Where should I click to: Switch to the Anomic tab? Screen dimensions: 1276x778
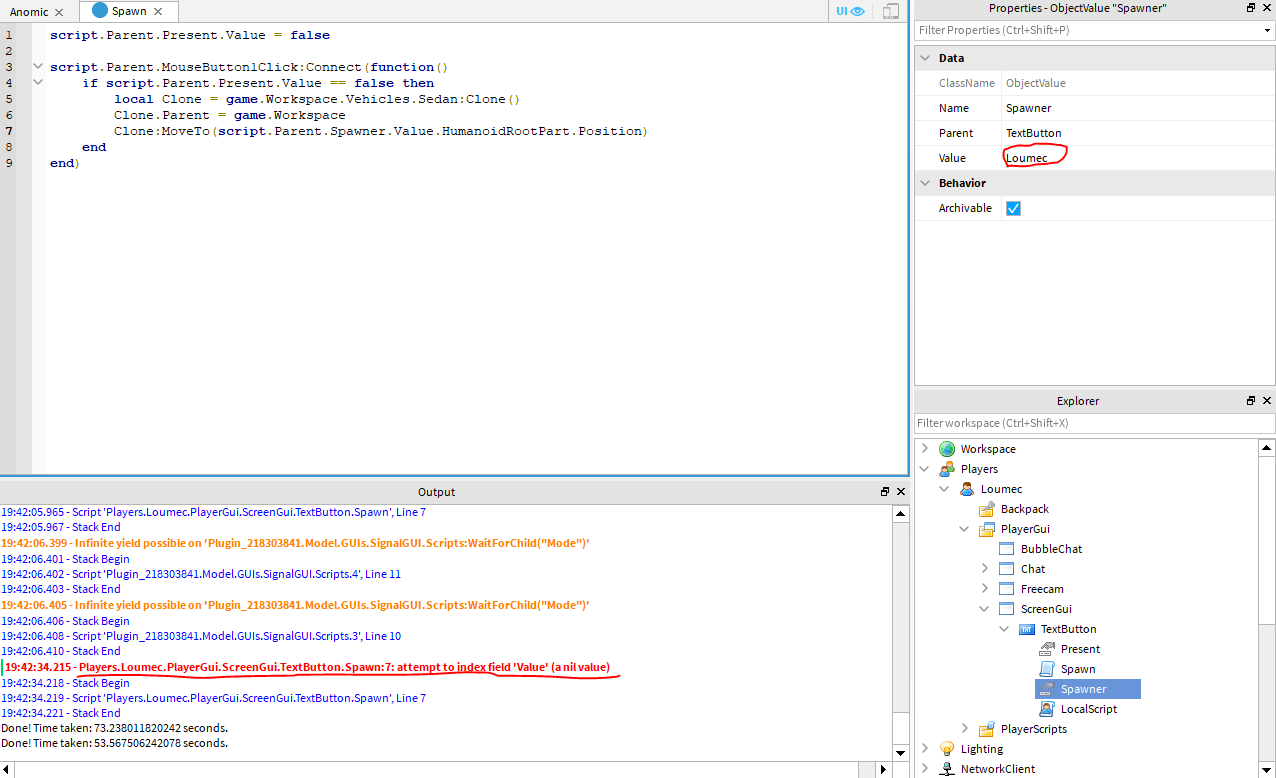click(x=29, y=12)
